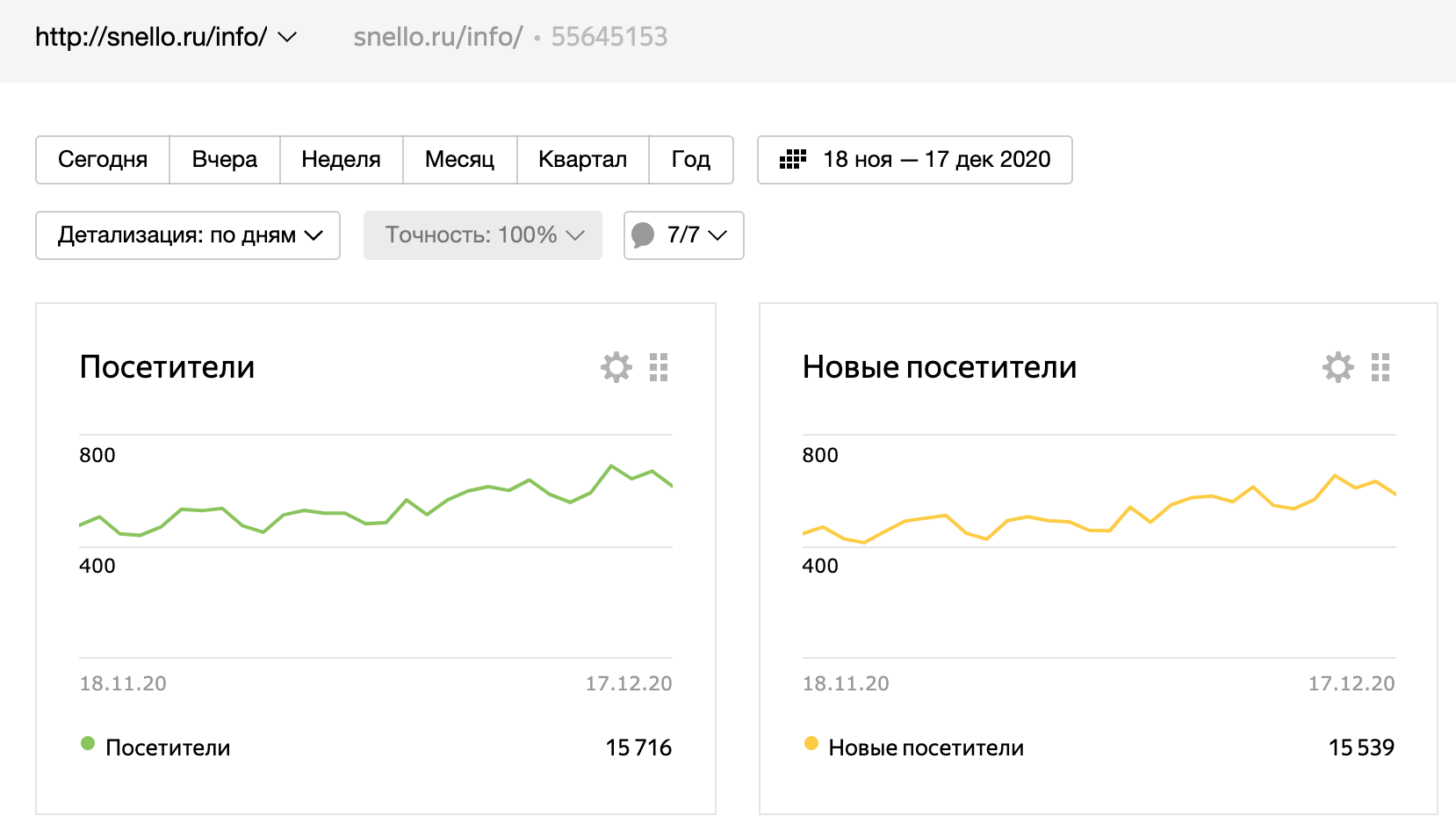
Task: Open settings gear on Посетители widget
Action: click(616, 367)
